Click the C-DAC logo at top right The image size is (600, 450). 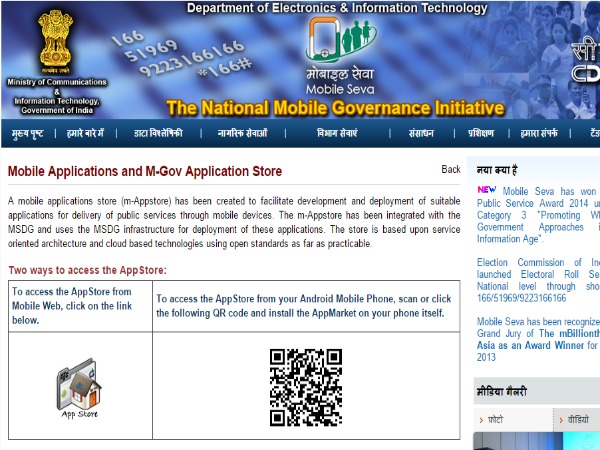pos(584,60)
